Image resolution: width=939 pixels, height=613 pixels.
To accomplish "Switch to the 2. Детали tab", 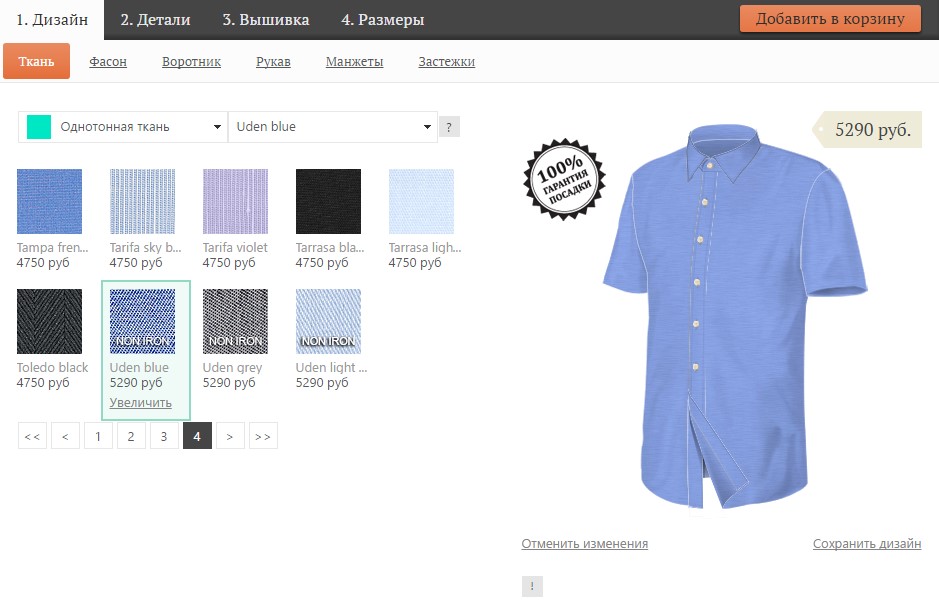I will [x=154, y=20].
